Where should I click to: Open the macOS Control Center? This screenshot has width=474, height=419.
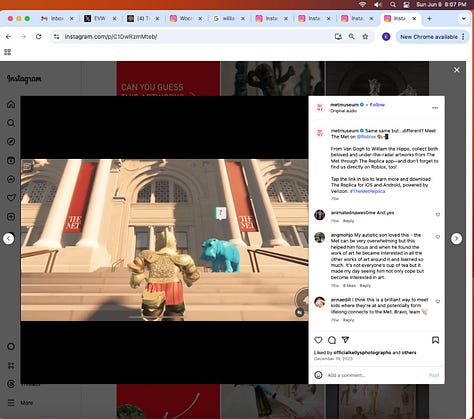click(x=406, y=4)
